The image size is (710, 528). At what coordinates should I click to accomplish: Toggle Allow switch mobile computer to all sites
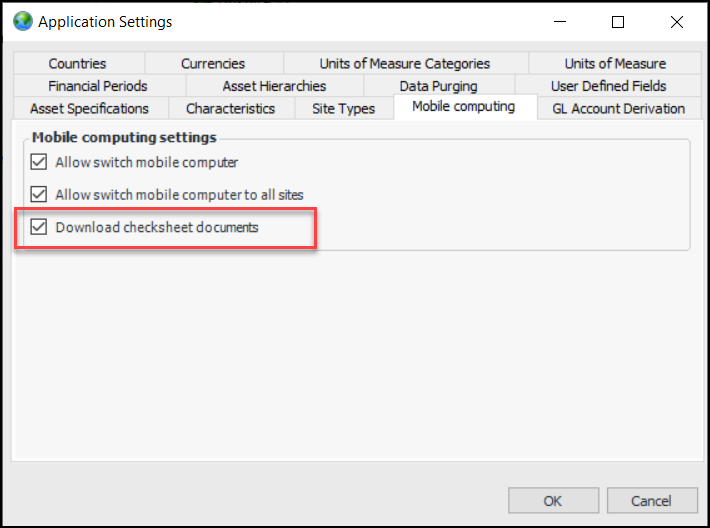(x=40, y=195)
